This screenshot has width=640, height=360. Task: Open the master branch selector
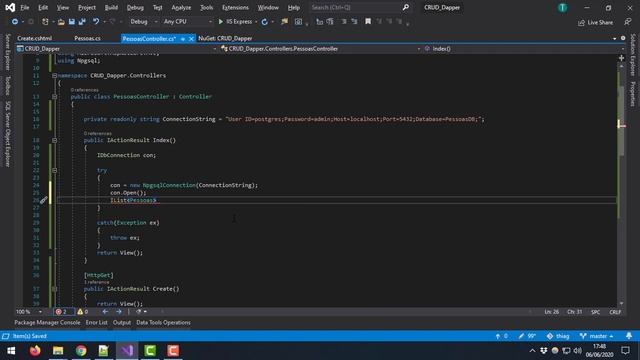point(597,336)
